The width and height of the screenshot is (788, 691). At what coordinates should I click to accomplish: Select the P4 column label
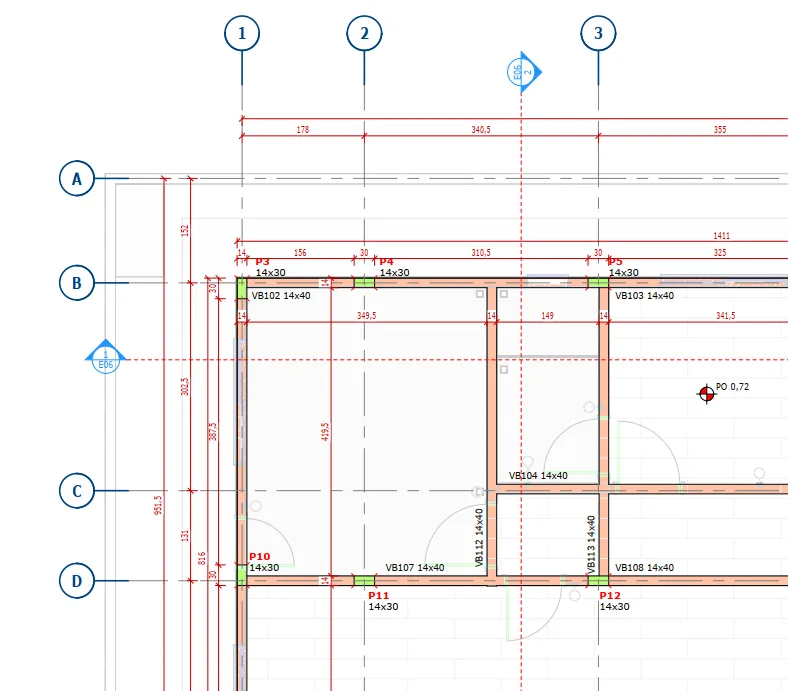386,262
